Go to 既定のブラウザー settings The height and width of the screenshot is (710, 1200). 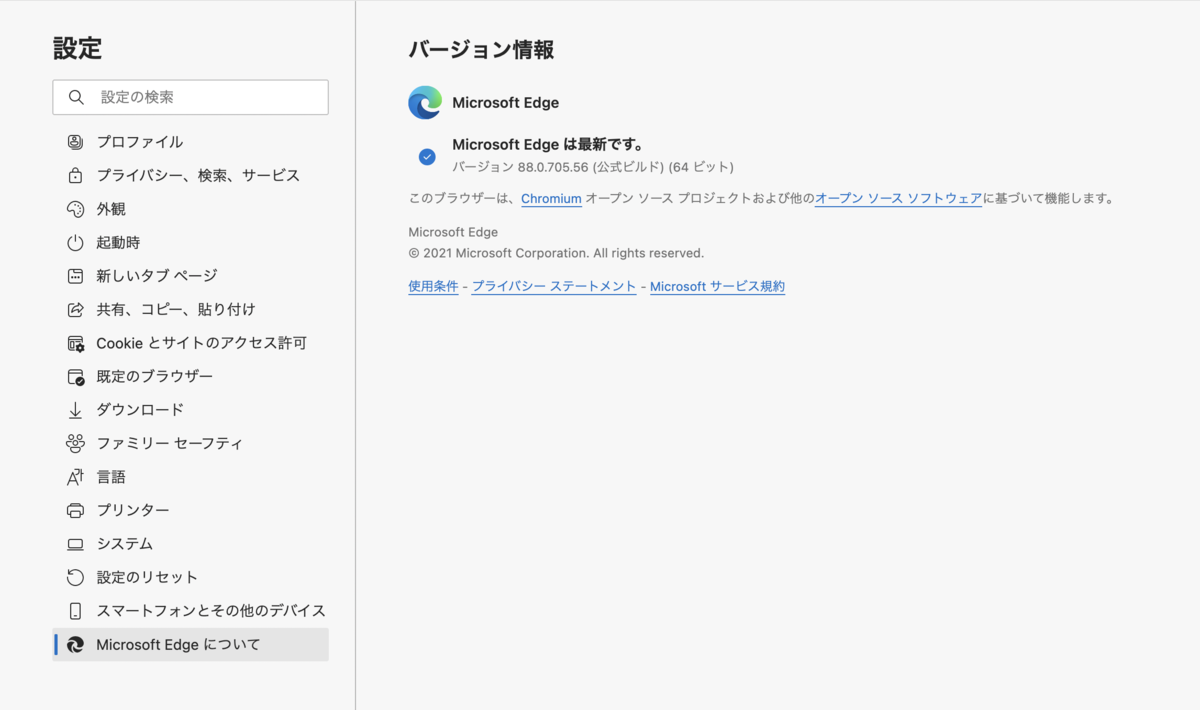click(190, 376)
